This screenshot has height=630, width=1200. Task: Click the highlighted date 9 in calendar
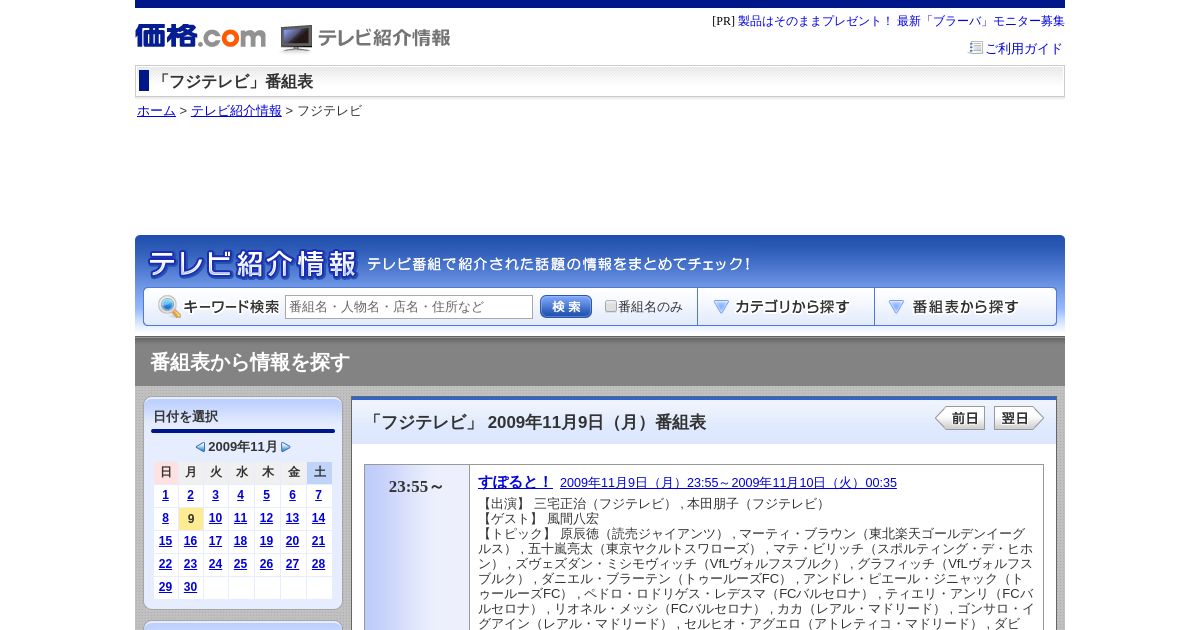(x=191, y=519)
